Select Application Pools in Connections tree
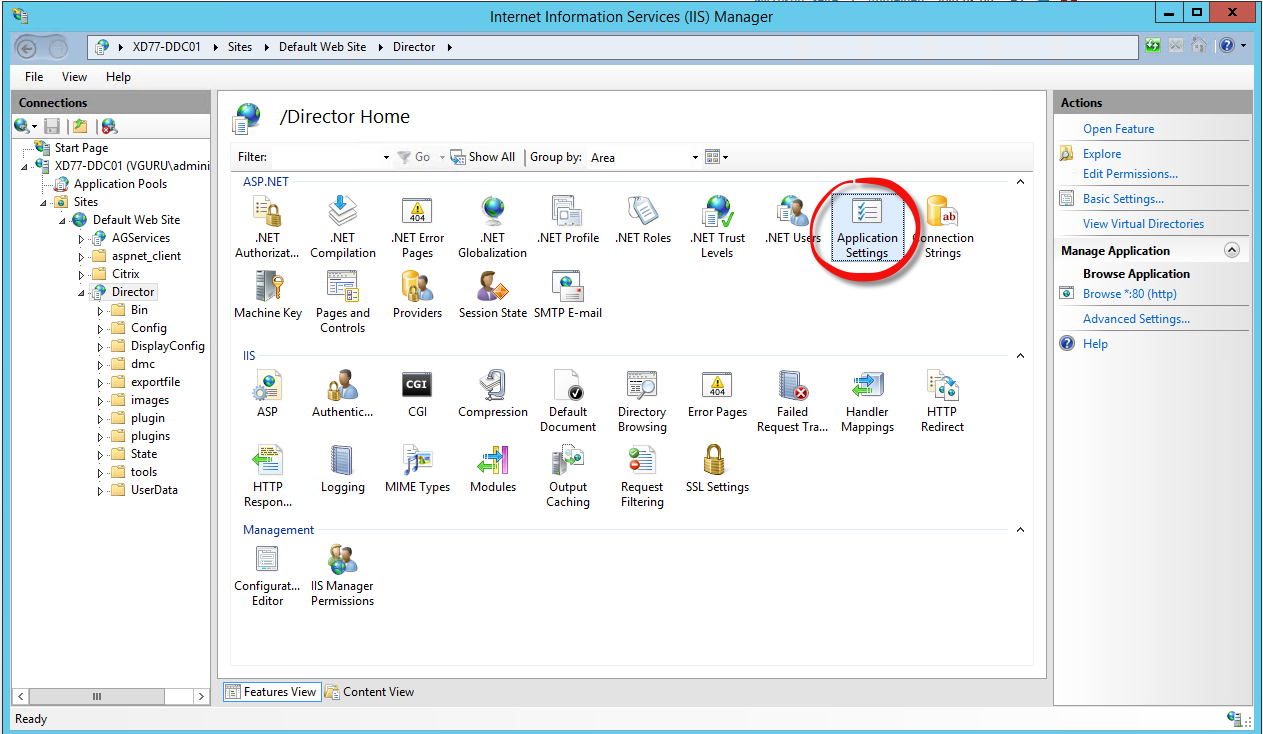 click(120, 184)
